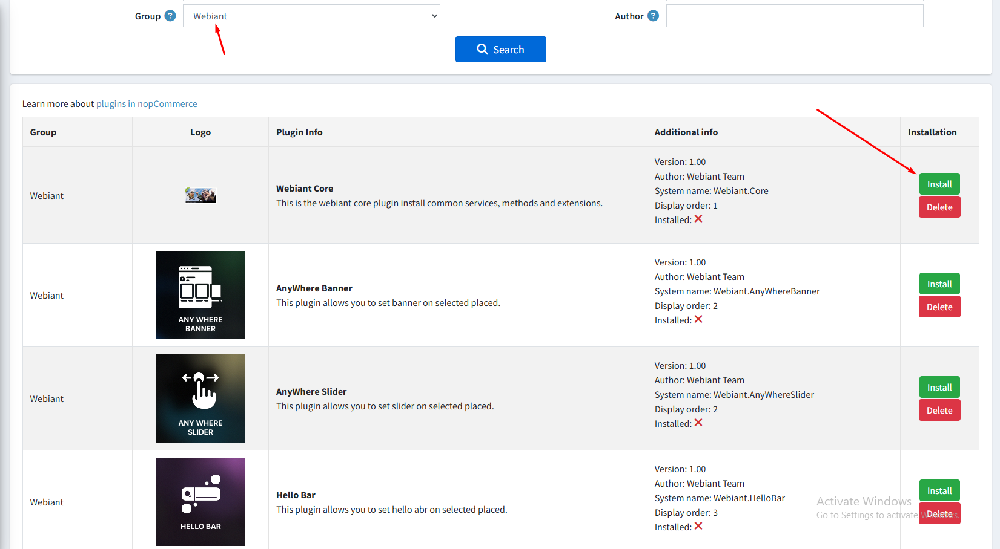Click the AnyWhere Slider plugin logo
Image resolution: width=1000 pixels, height=549 pixels.
point(200,398)
